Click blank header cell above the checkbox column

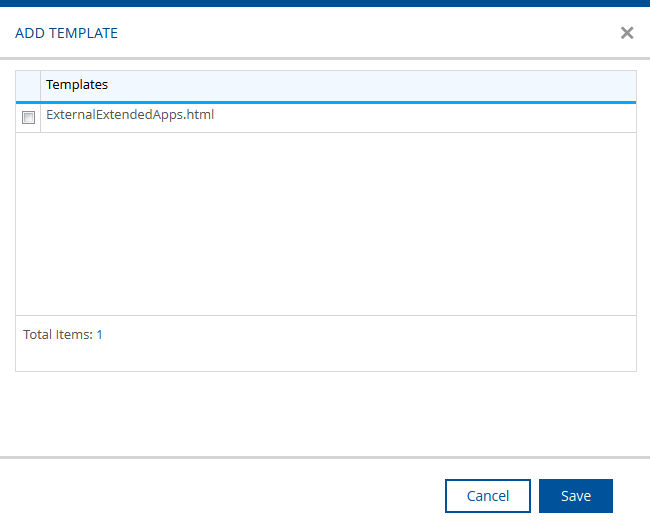point(28,85)
